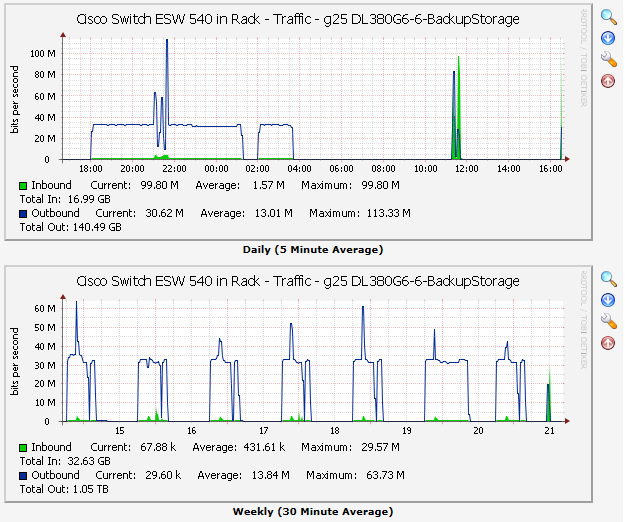
Task: Click the 60 M axis label on Weekly graph
Action: tap(45, 308)
